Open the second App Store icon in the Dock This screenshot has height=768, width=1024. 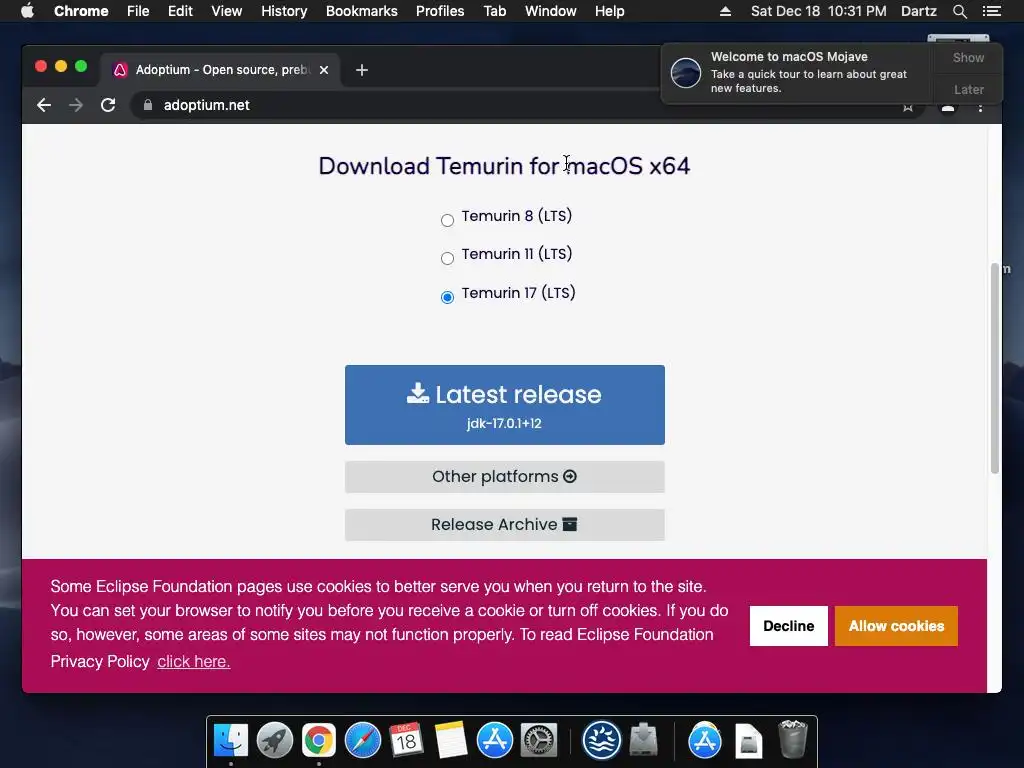705,741
